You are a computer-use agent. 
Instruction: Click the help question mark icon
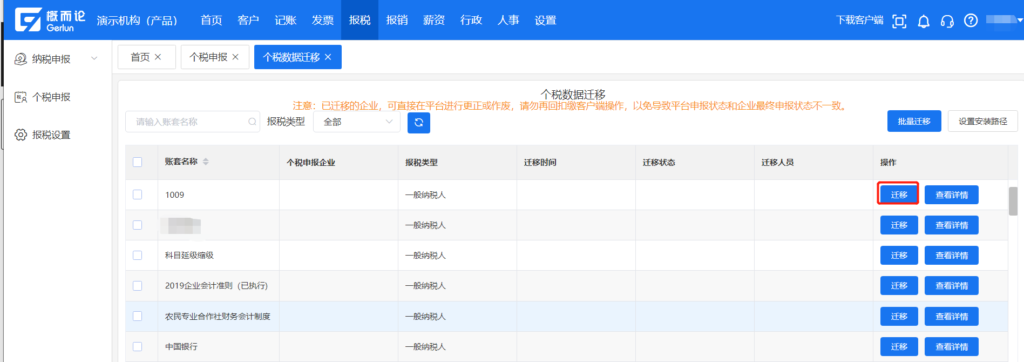coord(970,21)
